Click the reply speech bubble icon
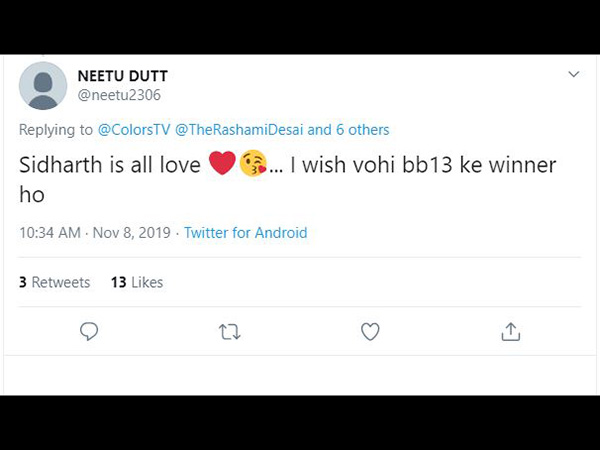The height and width of the screenshot is (450, 600). (x=89, y=331)
